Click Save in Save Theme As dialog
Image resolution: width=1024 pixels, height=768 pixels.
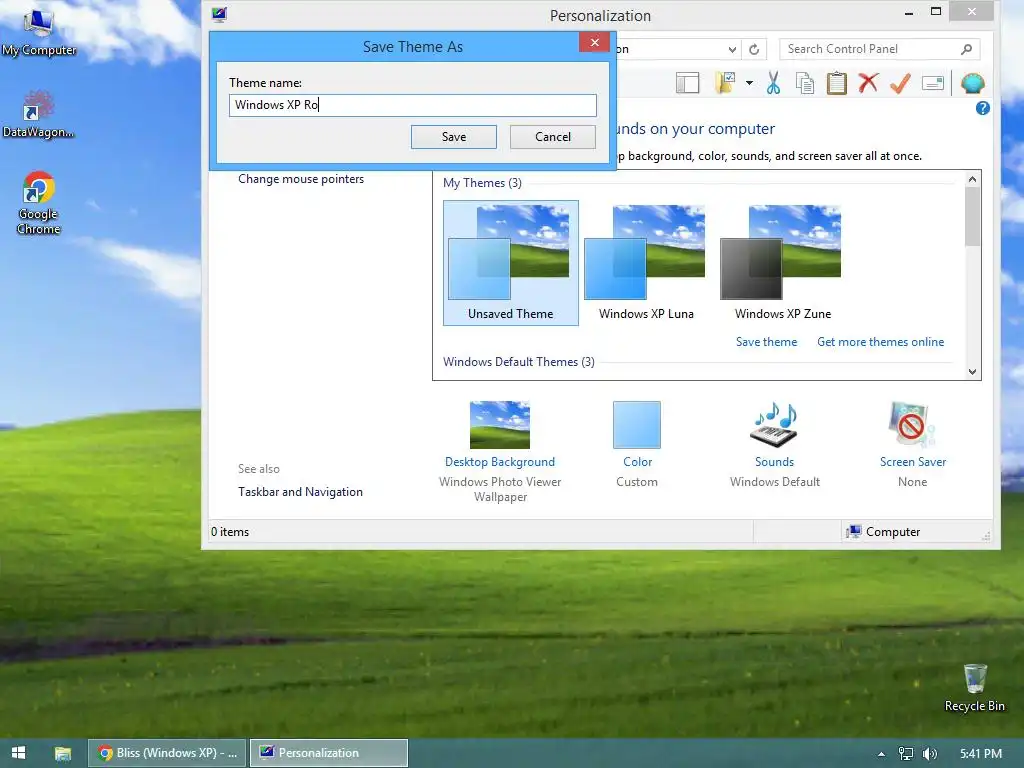[x=454, y=136]
